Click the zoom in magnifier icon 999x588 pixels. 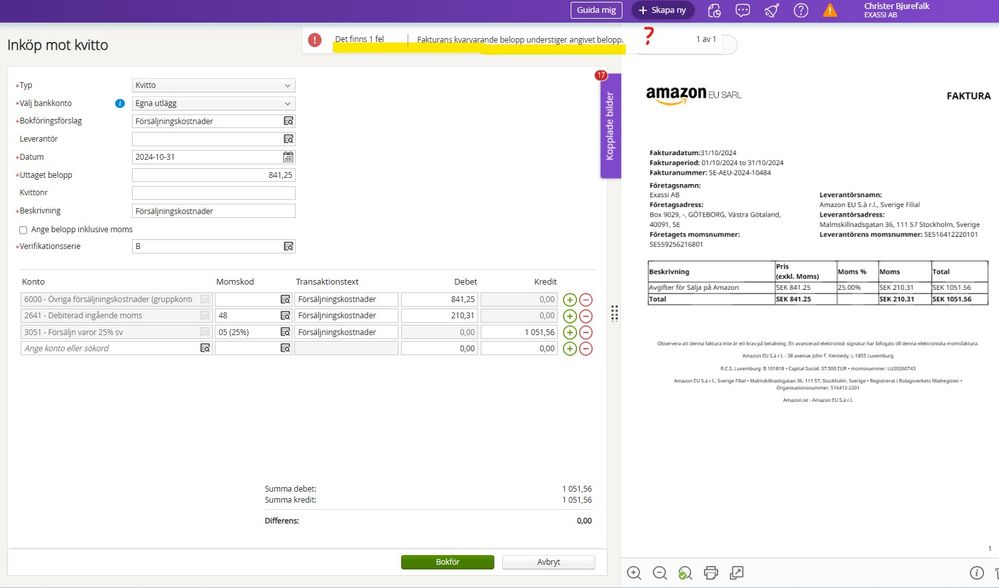coord(634,573)
